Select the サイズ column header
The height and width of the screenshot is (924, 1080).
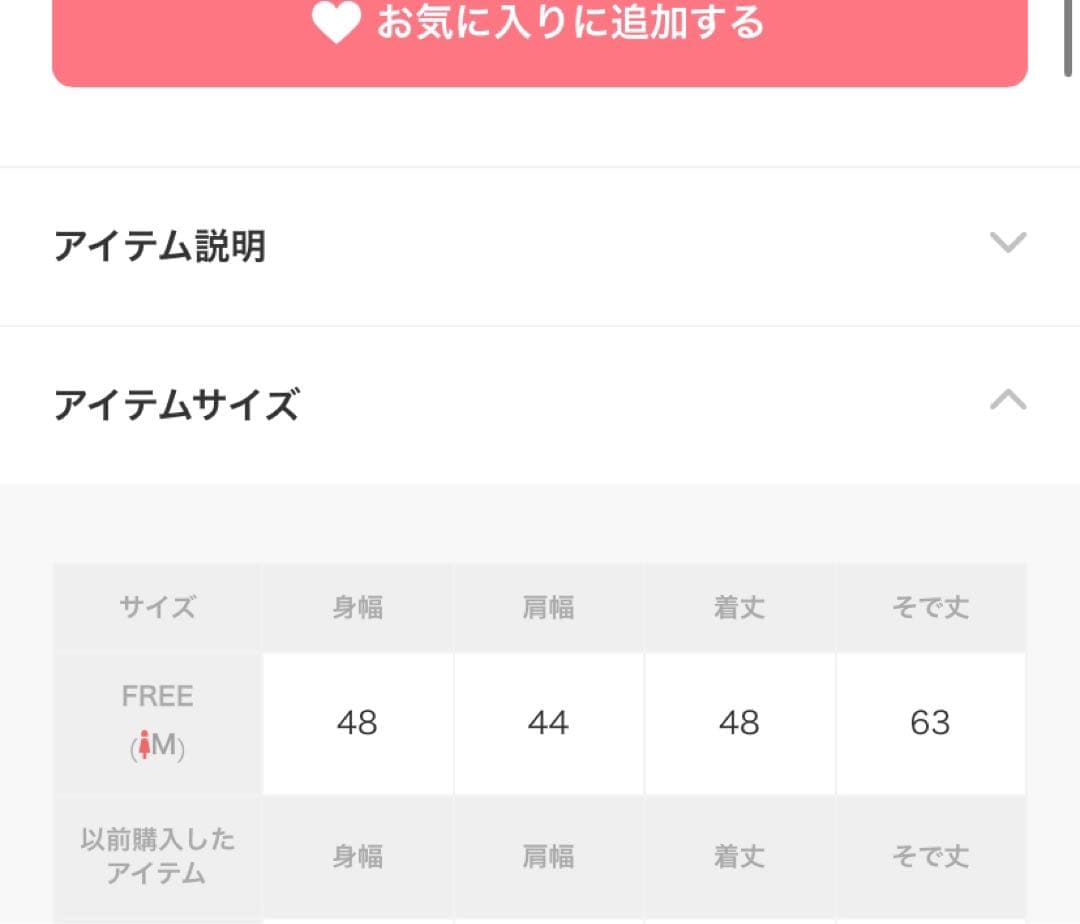click(157, 607)
